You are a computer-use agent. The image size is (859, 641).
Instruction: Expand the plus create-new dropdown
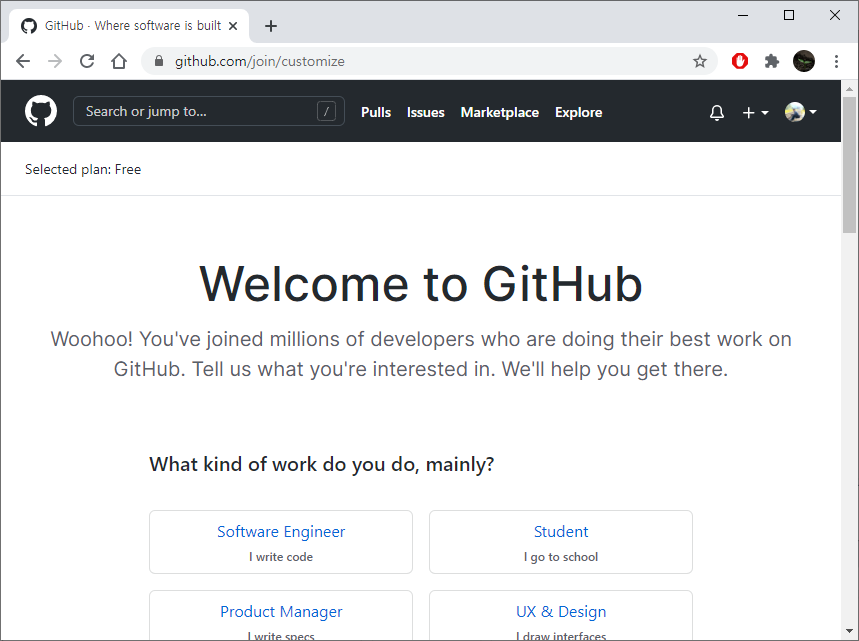(755, 112)
